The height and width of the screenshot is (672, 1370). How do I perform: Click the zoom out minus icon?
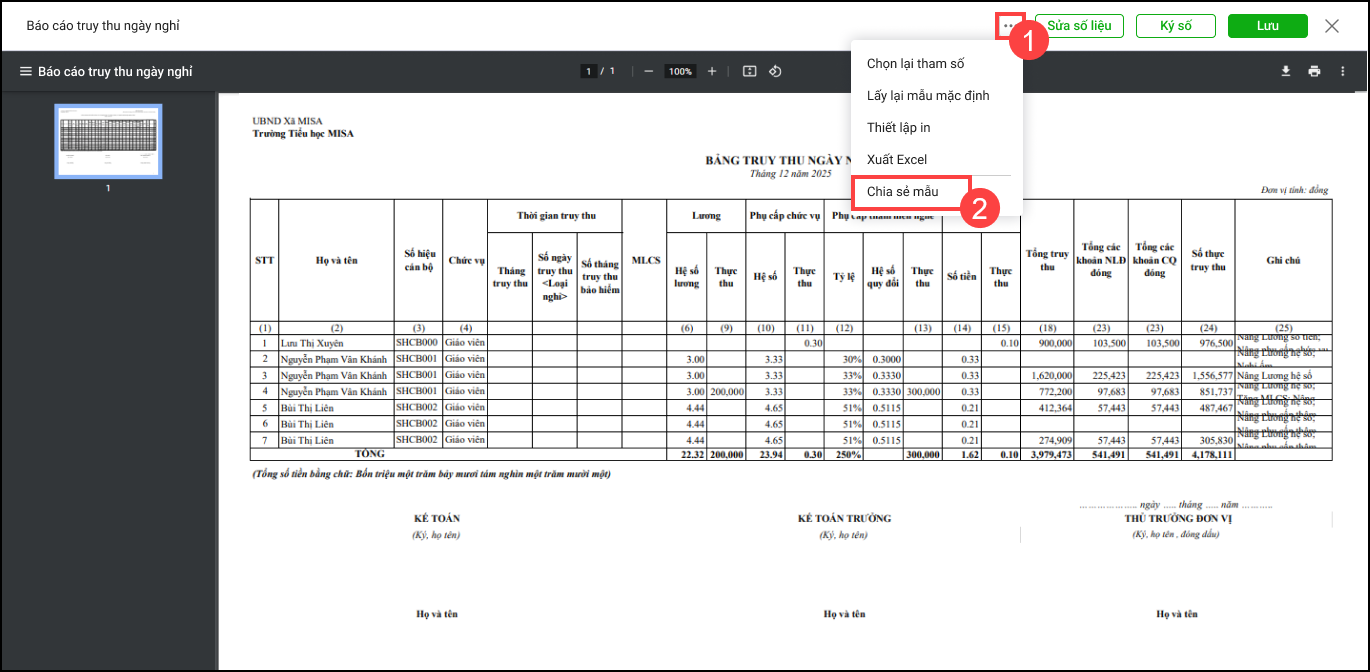click(x=649, y=72)
